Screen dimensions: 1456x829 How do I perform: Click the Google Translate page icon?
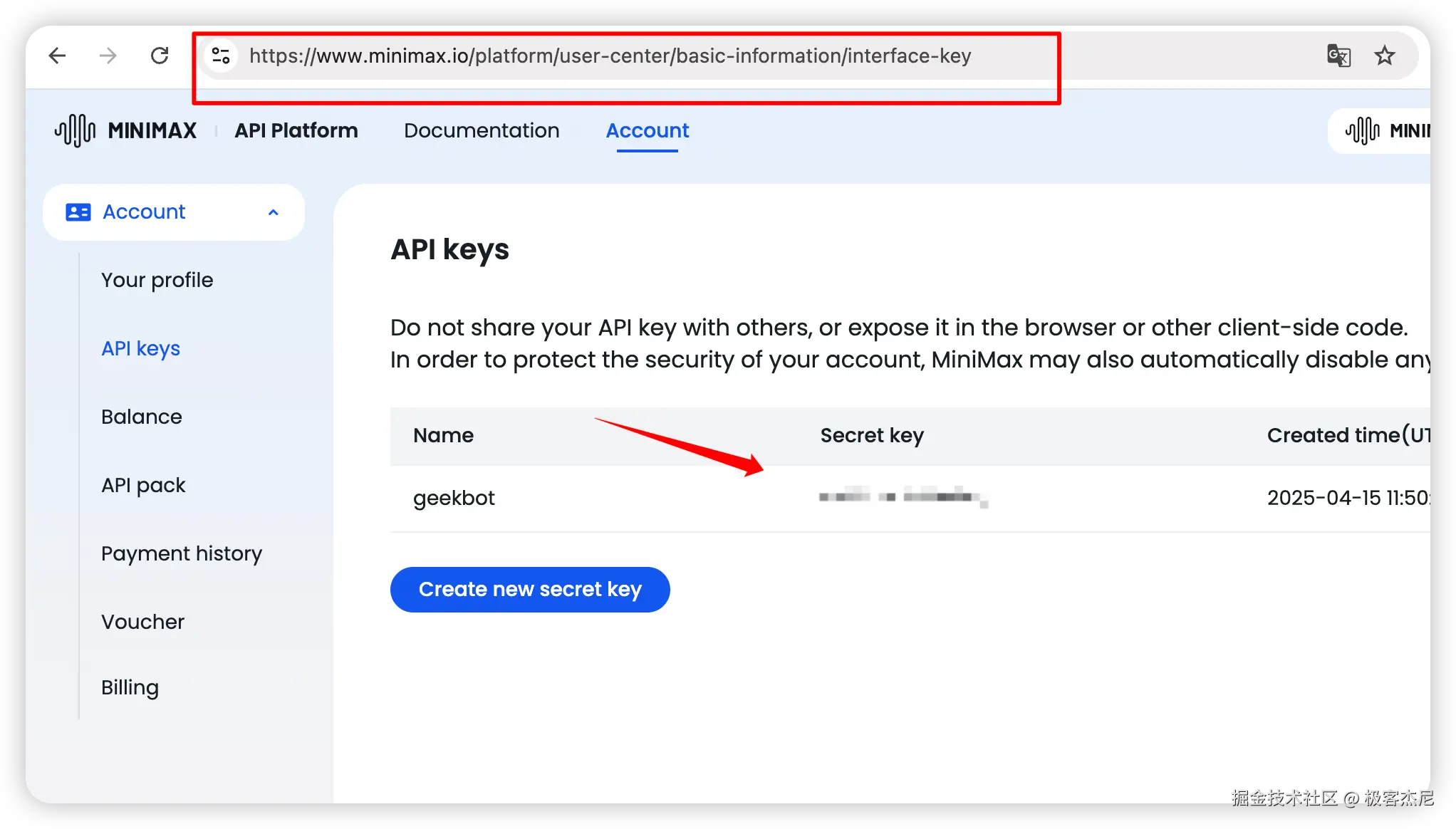pos(1338,56)
